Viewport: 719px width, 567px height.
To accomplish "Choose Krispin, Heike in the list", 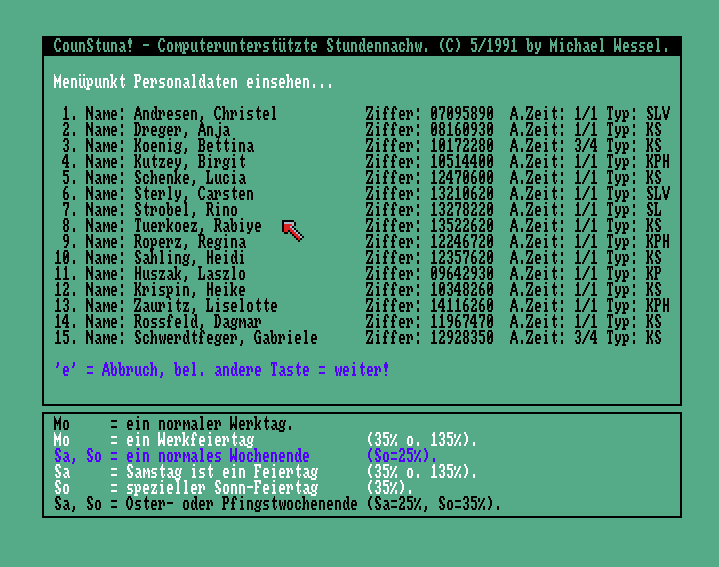I will click(x=362, y=290).
